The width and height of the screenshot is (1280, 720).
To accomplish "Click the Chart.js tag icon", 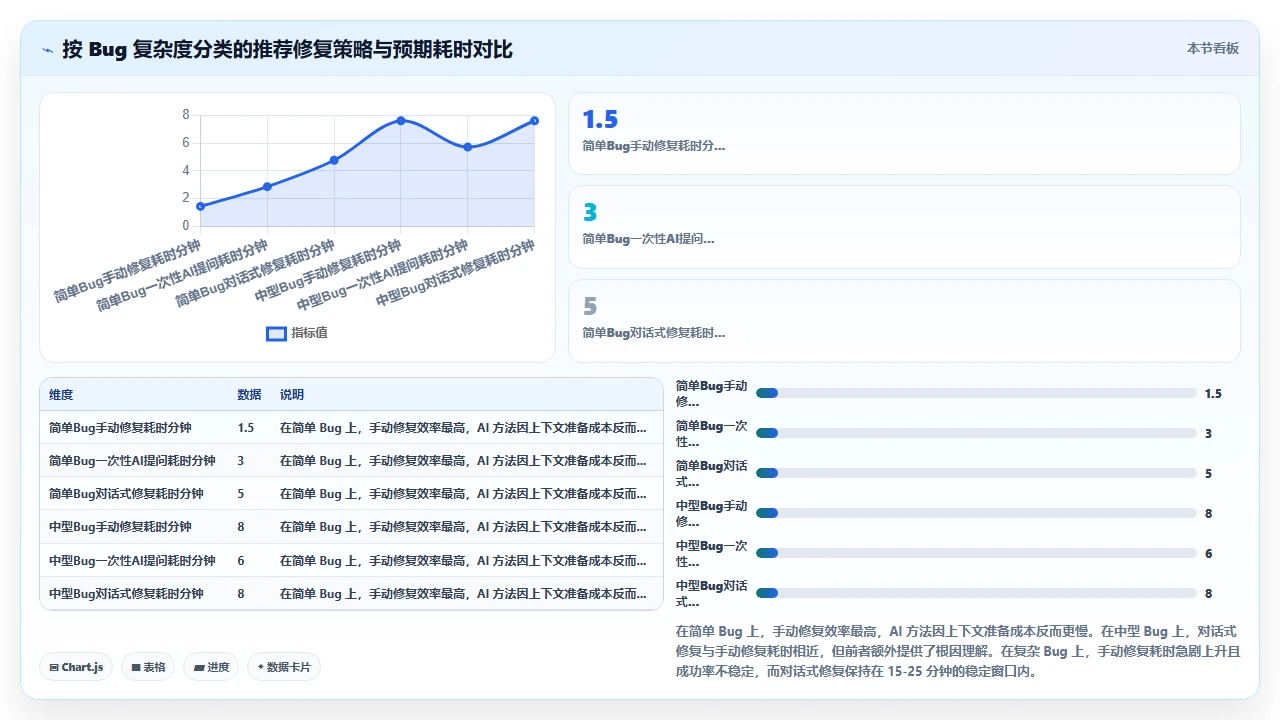I will point(54,667).
